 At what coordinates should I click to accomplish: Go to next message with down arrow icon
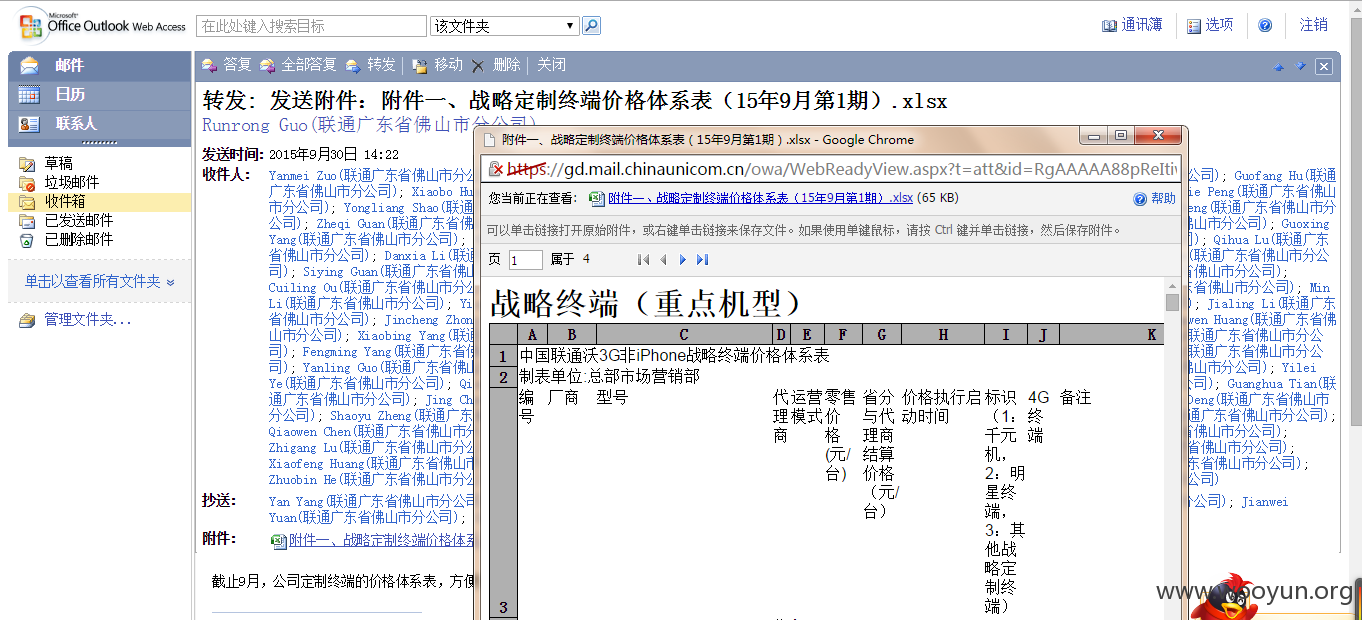1301,66
